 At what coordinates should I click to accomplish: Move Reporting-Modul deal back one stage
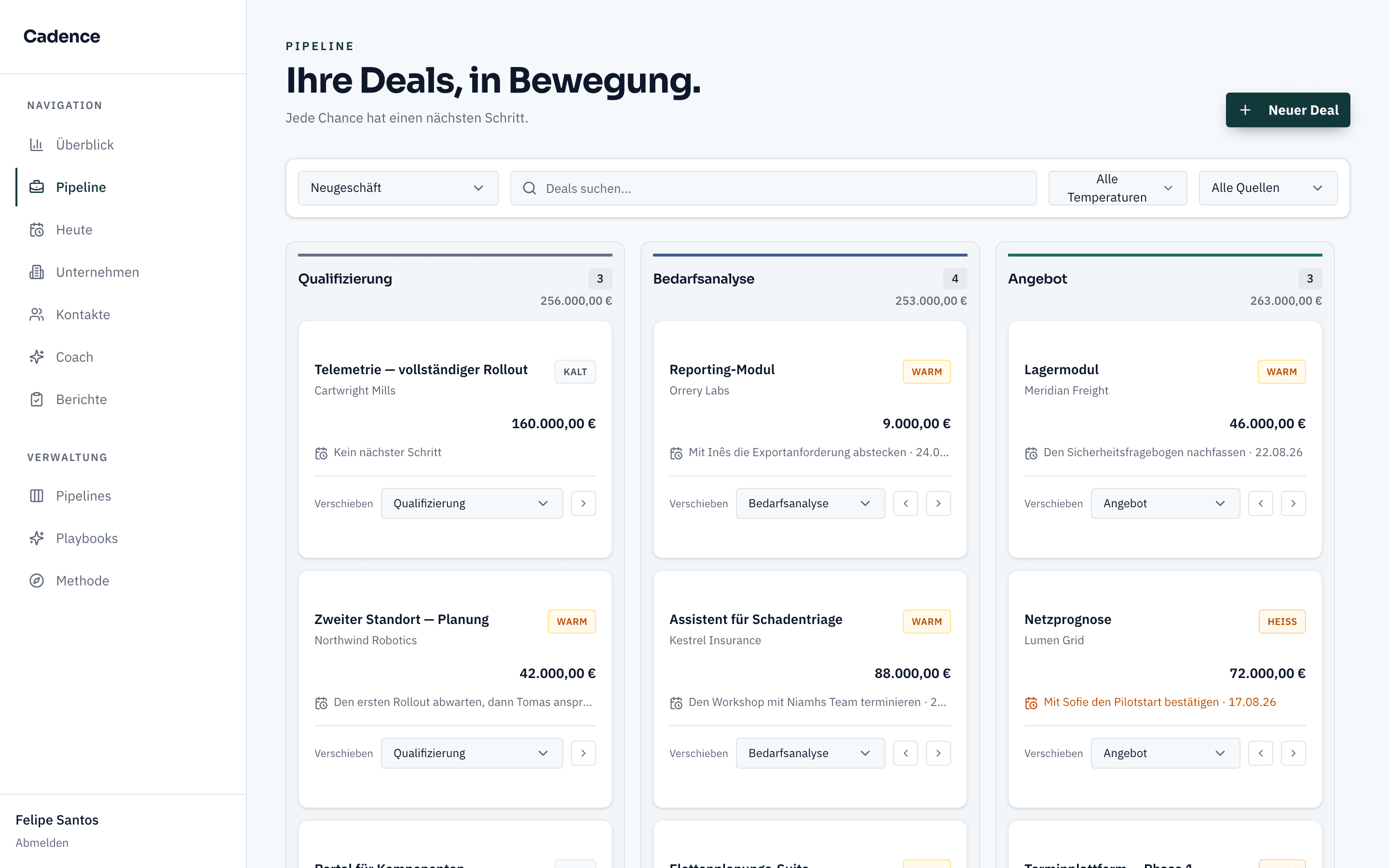pos(906,503)
